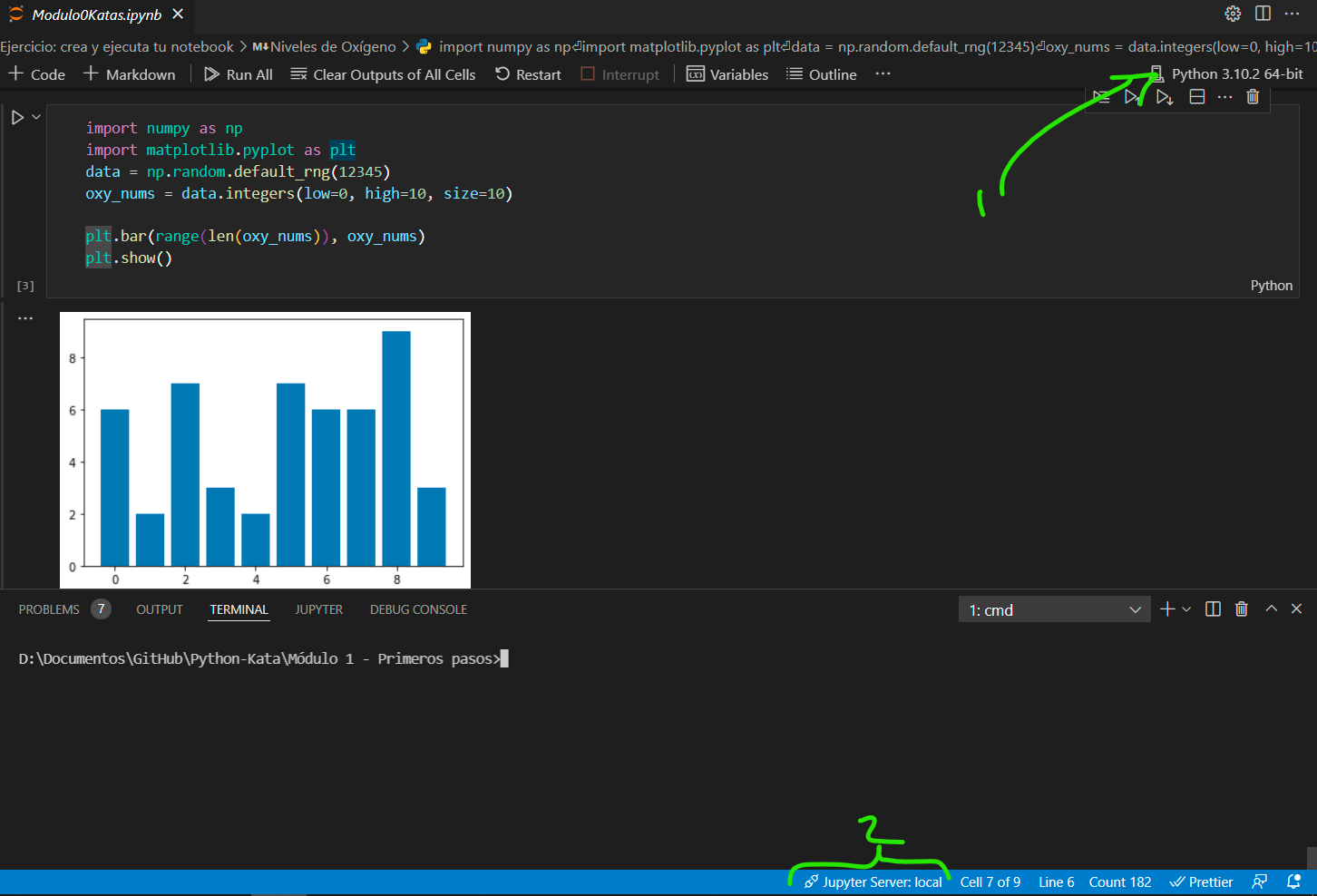
Task: Open feedback icon in status bar
Action: [1260, 882]
